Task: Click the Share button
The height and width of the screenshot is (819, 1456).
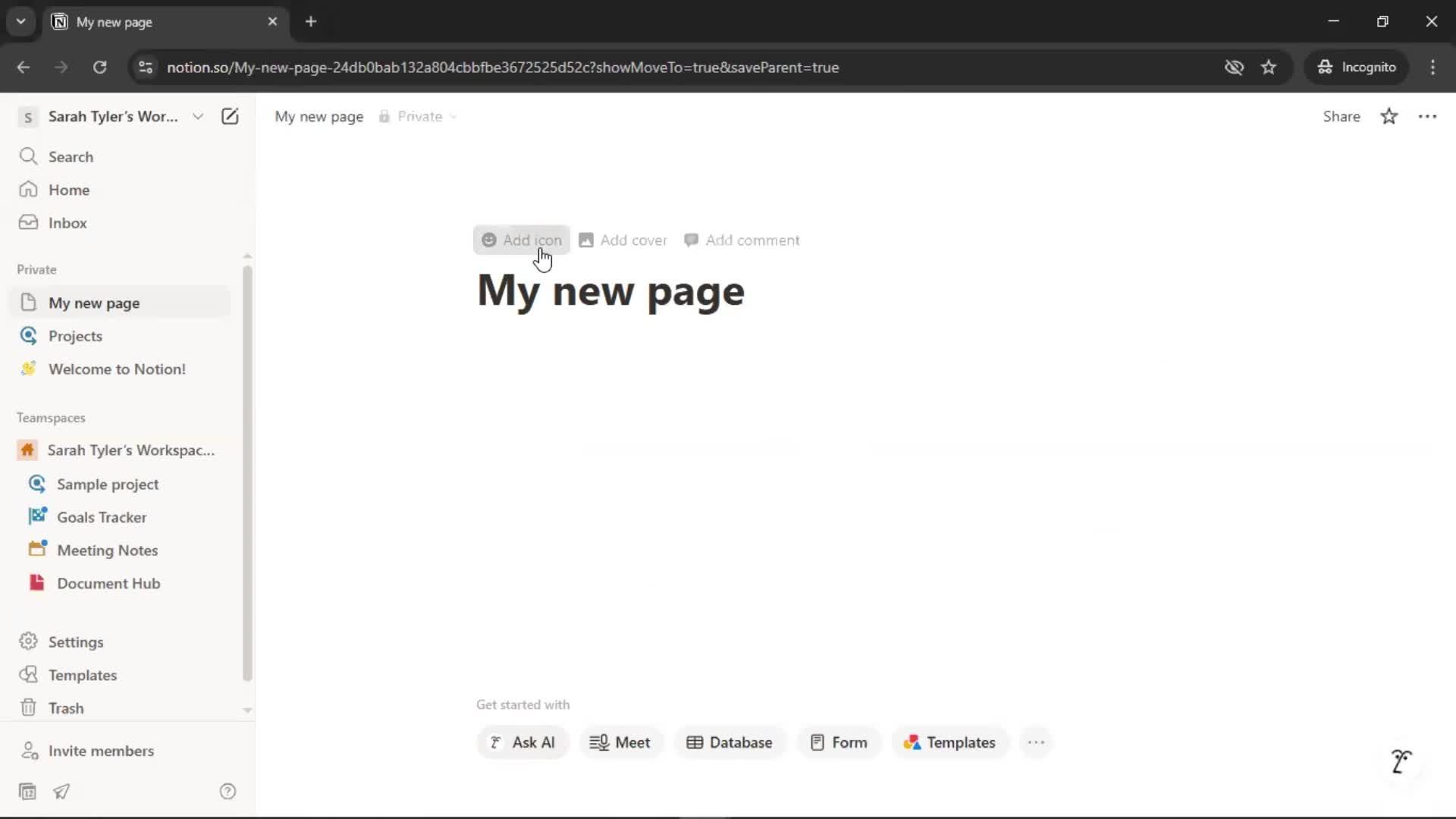Action: coord(1341,116)
